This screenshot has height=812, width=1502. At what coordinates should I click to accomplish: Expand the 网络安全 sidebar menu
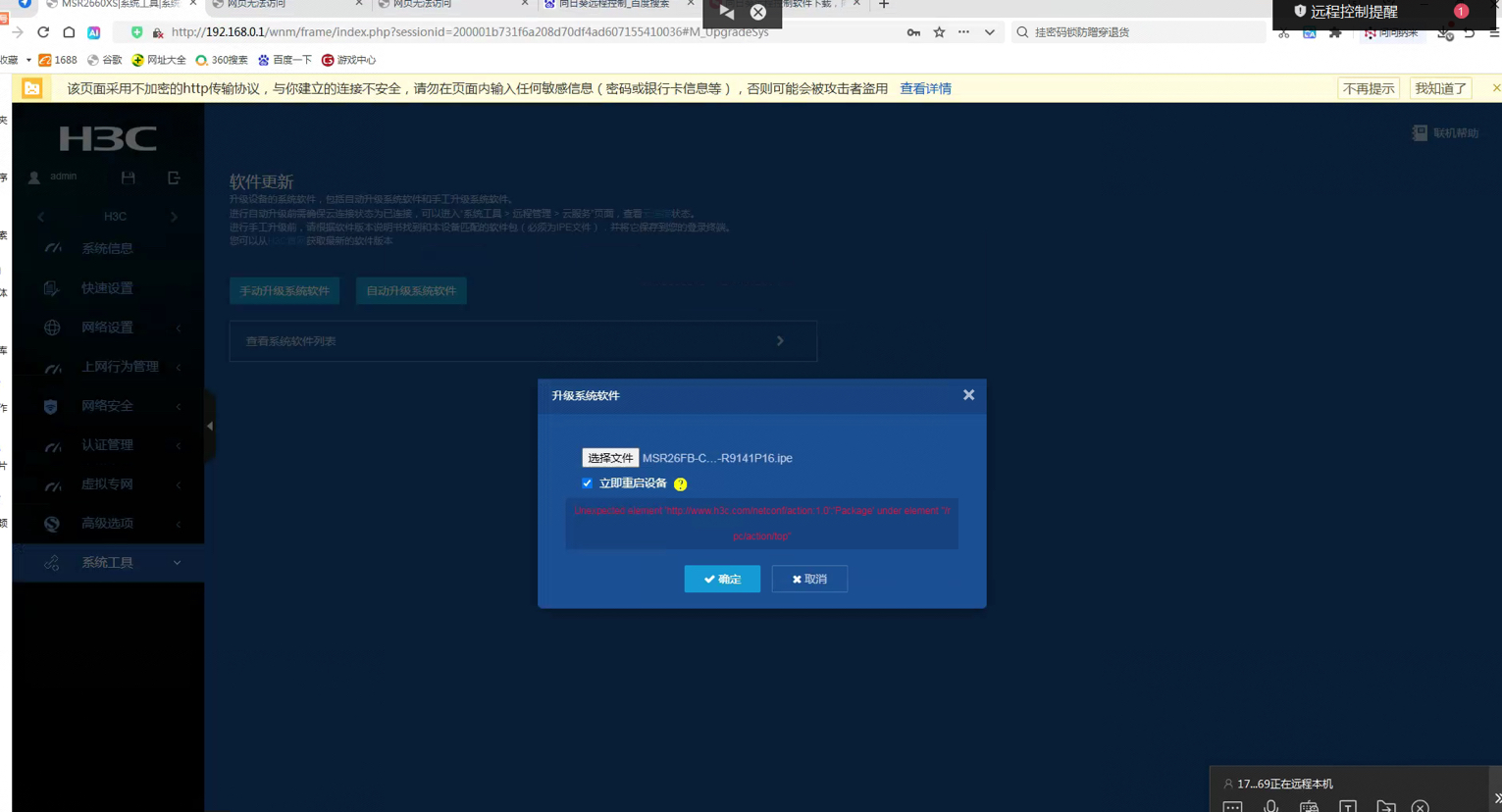107,406
